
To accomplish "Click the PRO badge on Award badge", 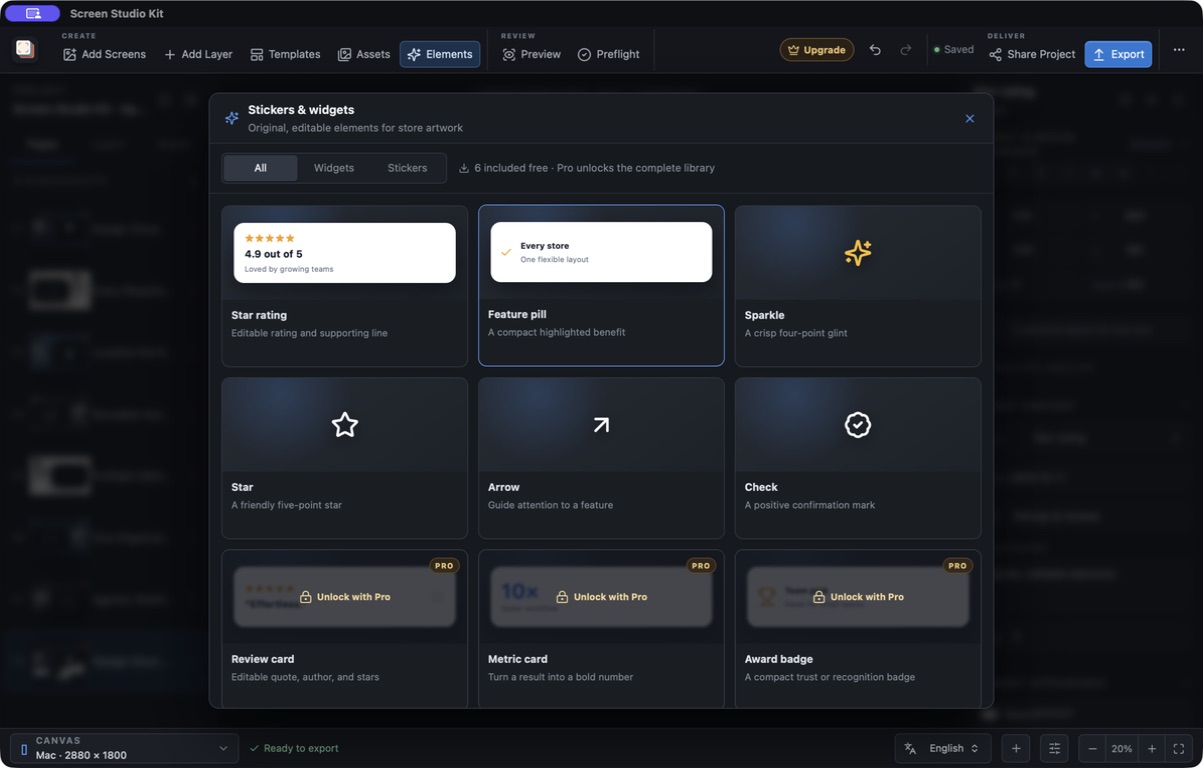I will [957, 566].
